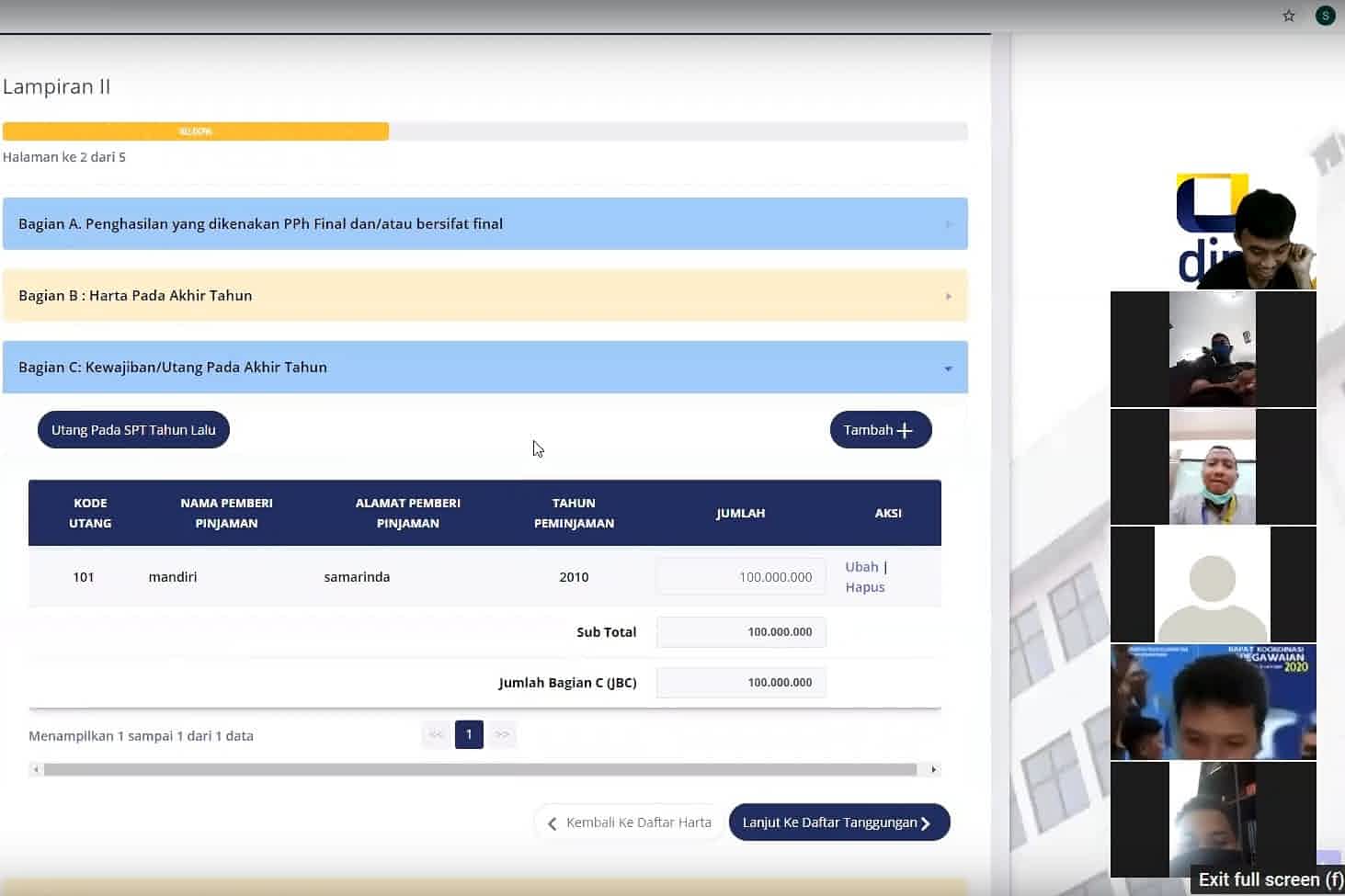1345x896 pixels.
Task: Click Utang Pada SPT Tahun Lalu button
Action: tap(133, 430)
